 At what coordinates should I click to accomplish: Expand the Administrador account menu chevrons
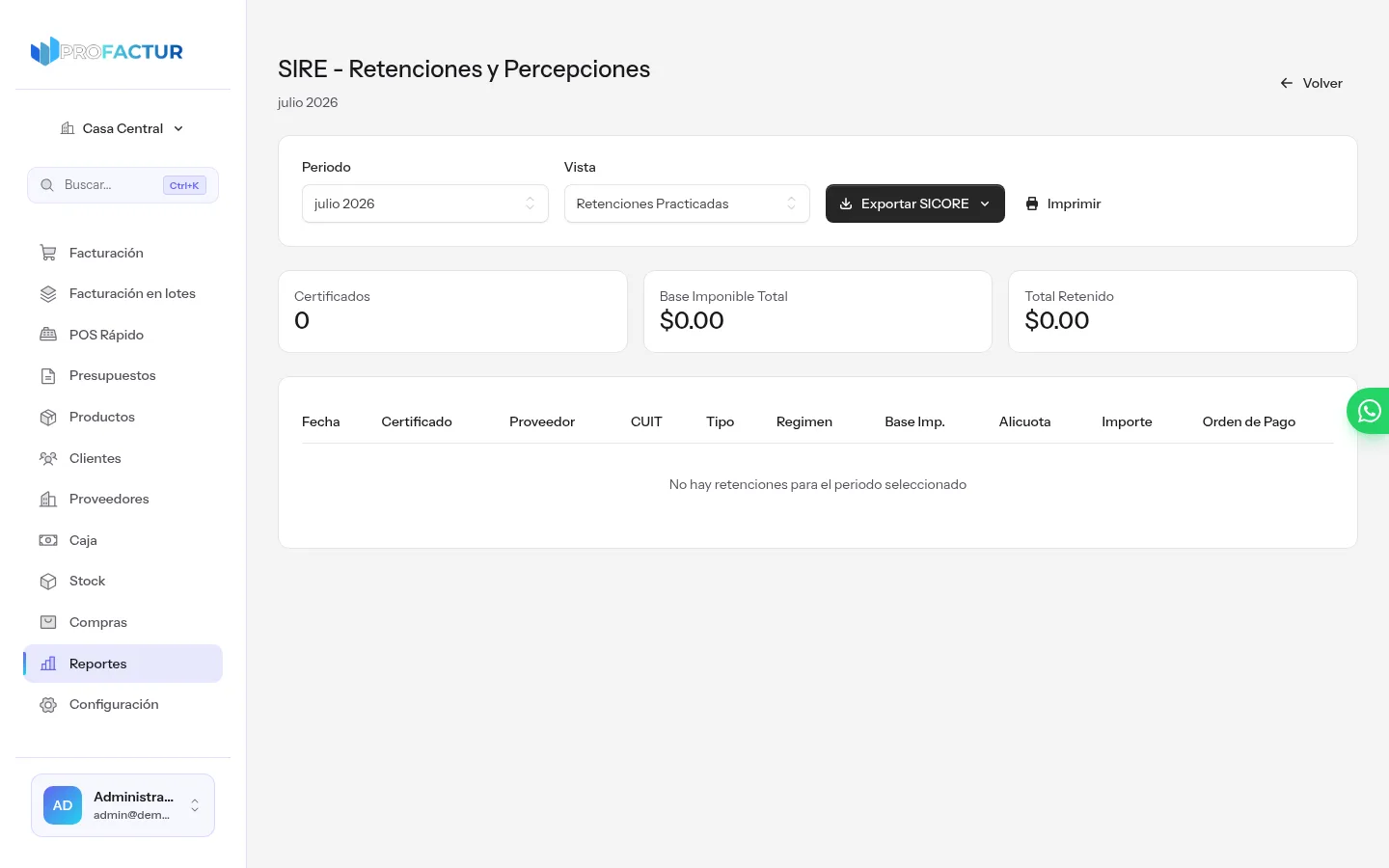click(195, 805)
